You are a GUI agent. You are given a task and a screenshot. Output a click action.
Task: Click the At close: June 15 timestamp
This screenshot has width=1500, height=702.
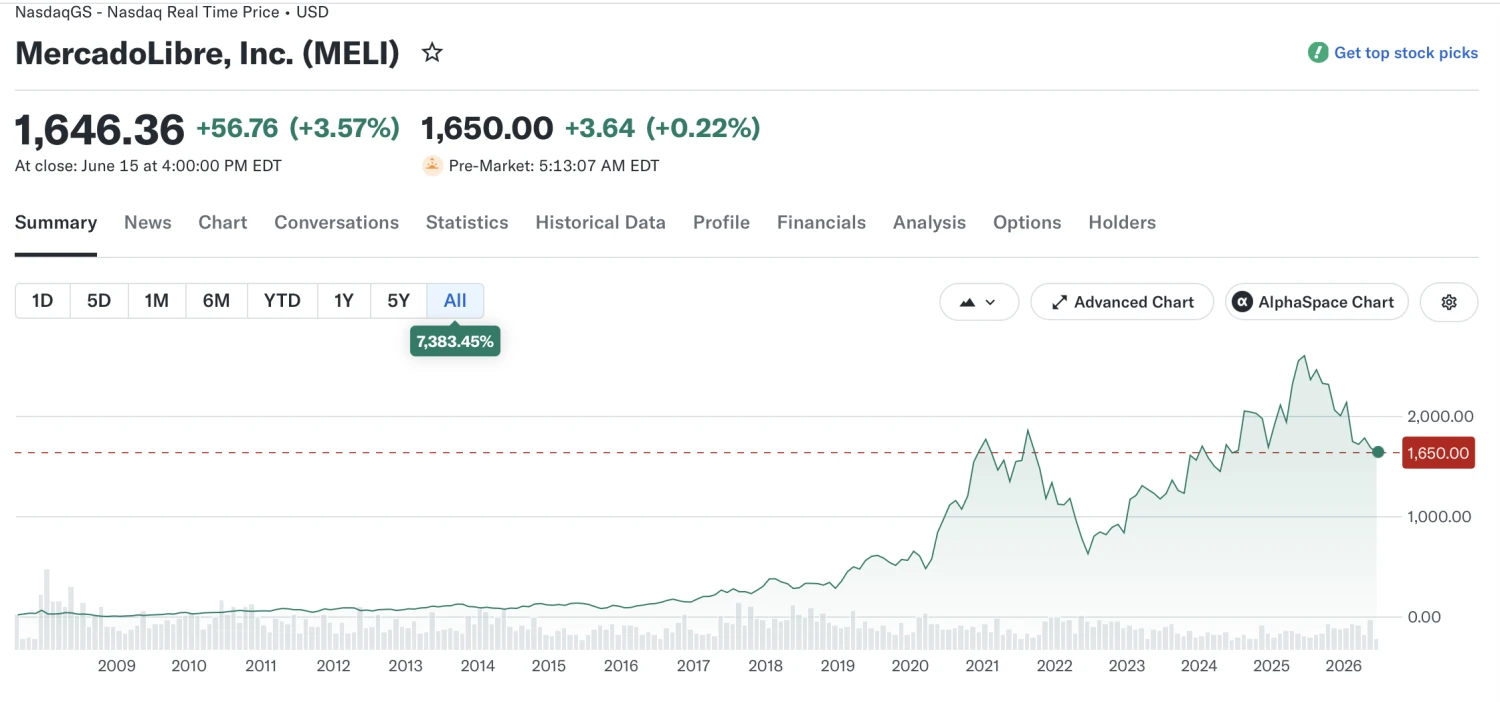[148, 166]
